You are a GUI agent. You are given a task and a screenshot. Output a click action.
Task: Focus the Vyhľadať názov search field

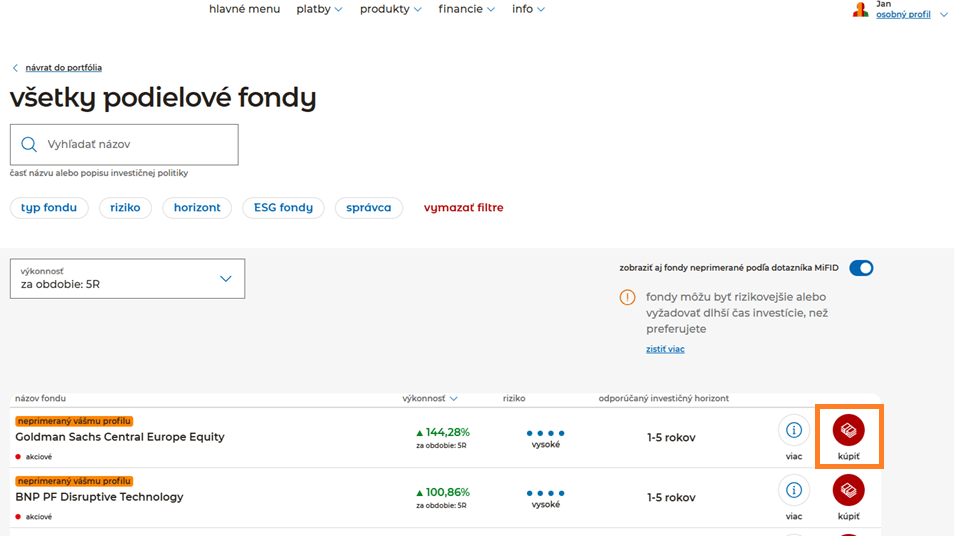(124, 145)
